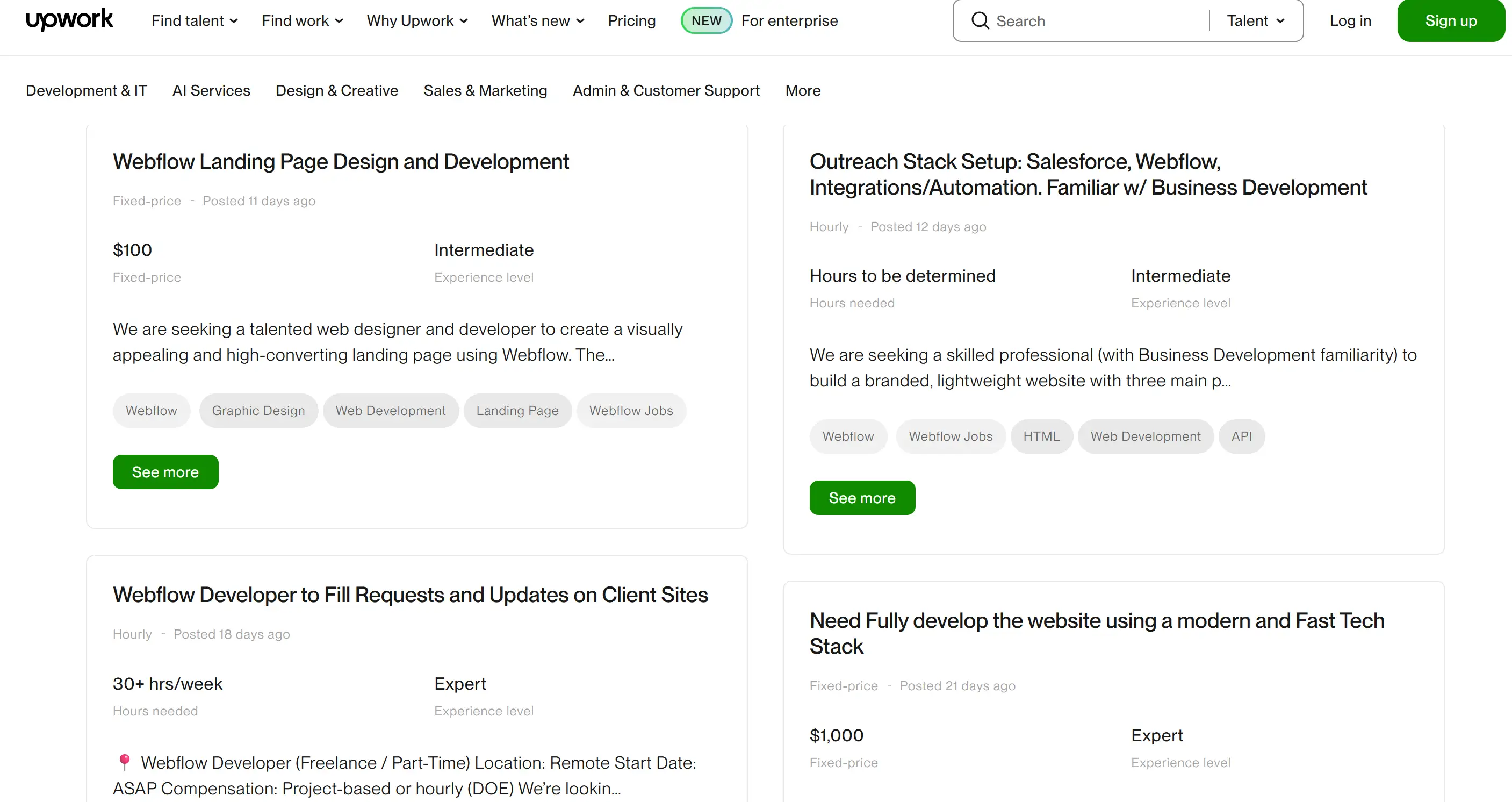Screen dimensions: 1512x802
Task: Open the For enterprise link
Action: click(789, 20)
